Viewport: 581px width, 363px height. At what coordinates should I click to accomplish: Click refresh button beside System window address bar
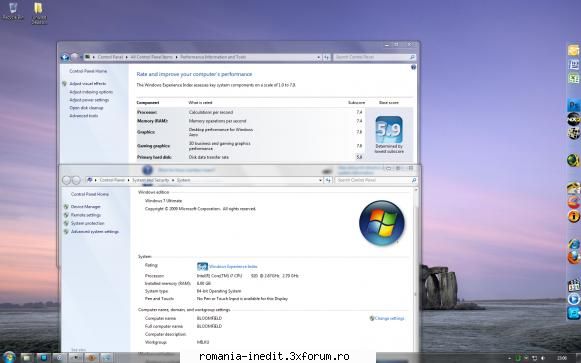[x=328, y=180]
